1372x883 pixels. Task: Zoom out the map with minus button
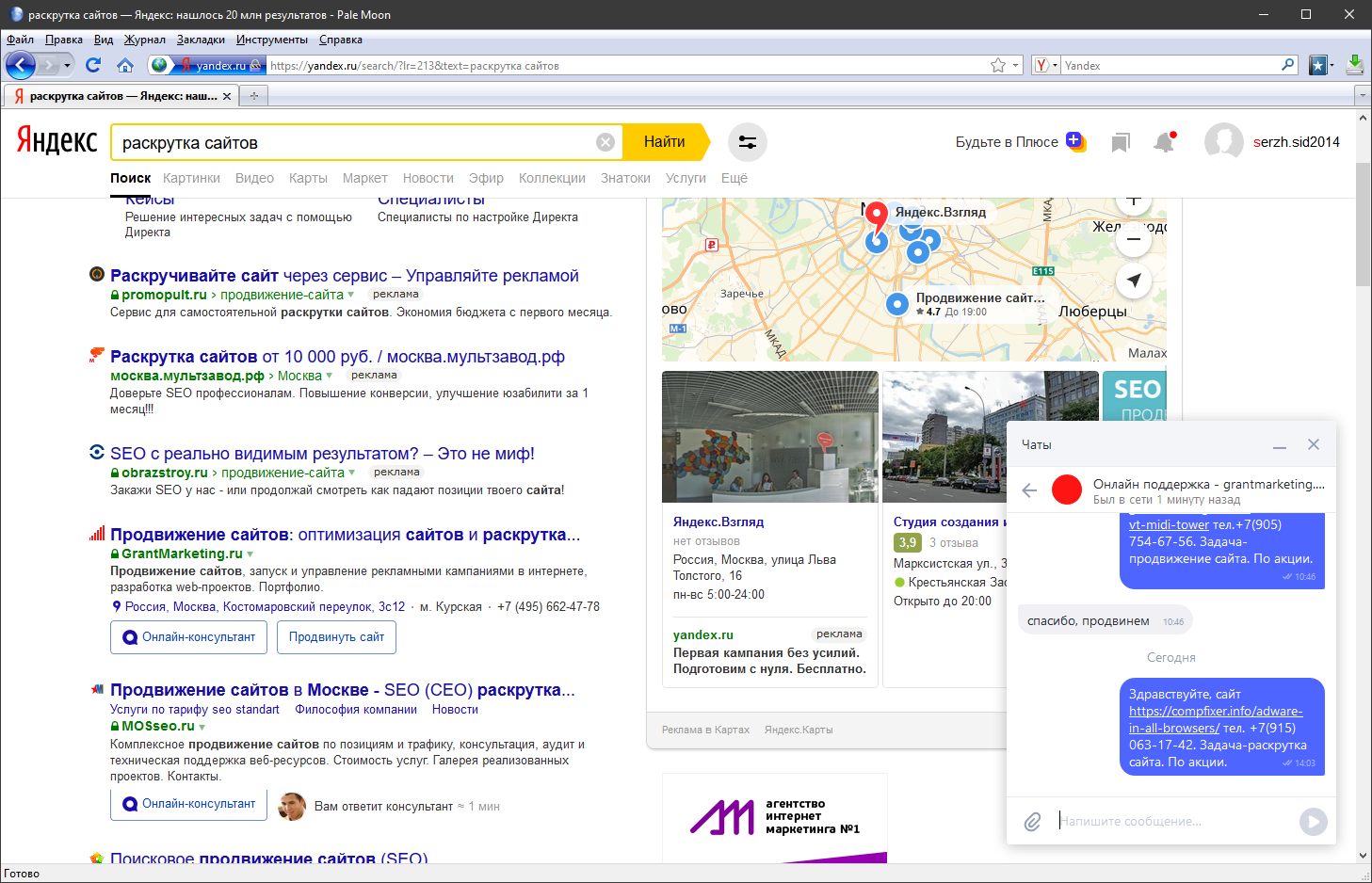click(1134, 239)
